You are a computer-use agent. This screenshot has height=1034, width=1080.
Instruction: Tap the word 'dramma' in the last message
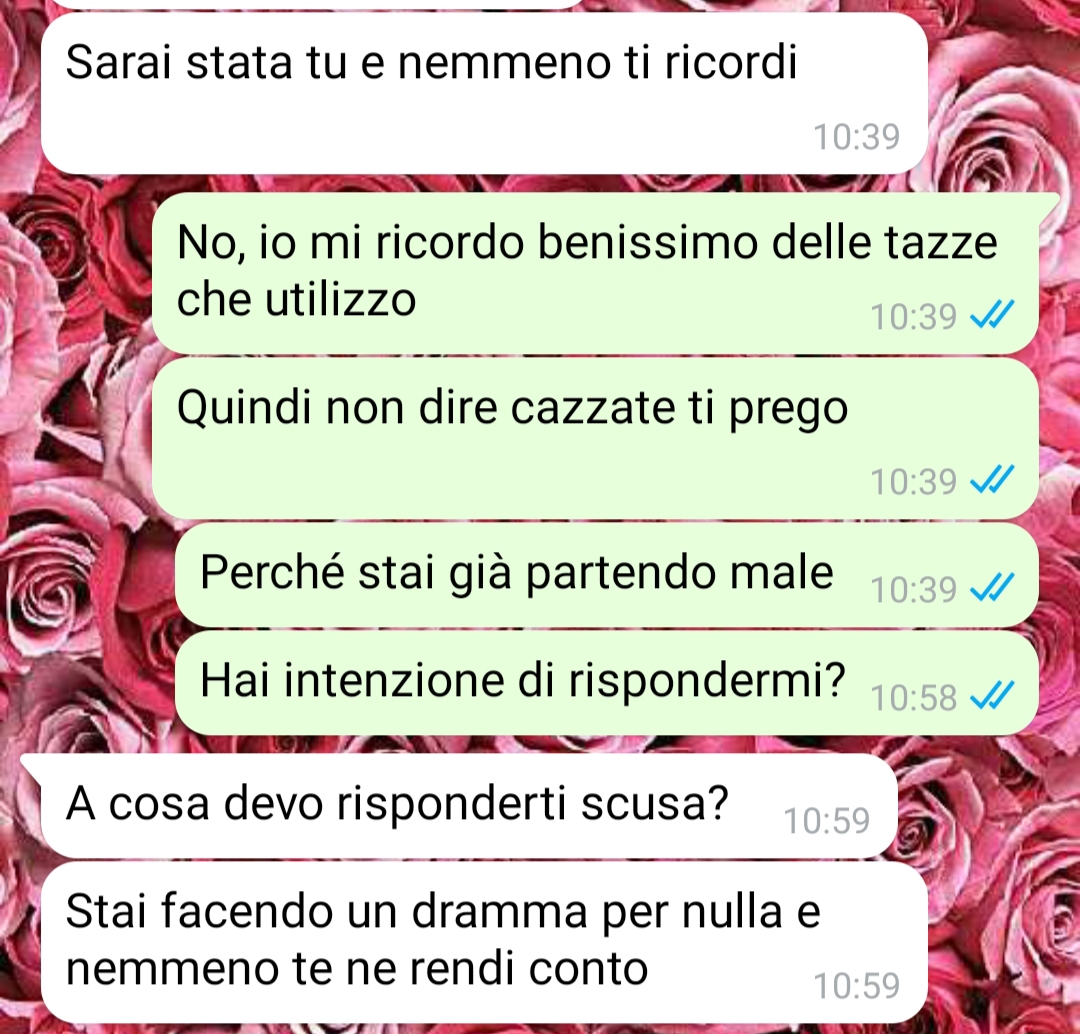click(499, 911)
